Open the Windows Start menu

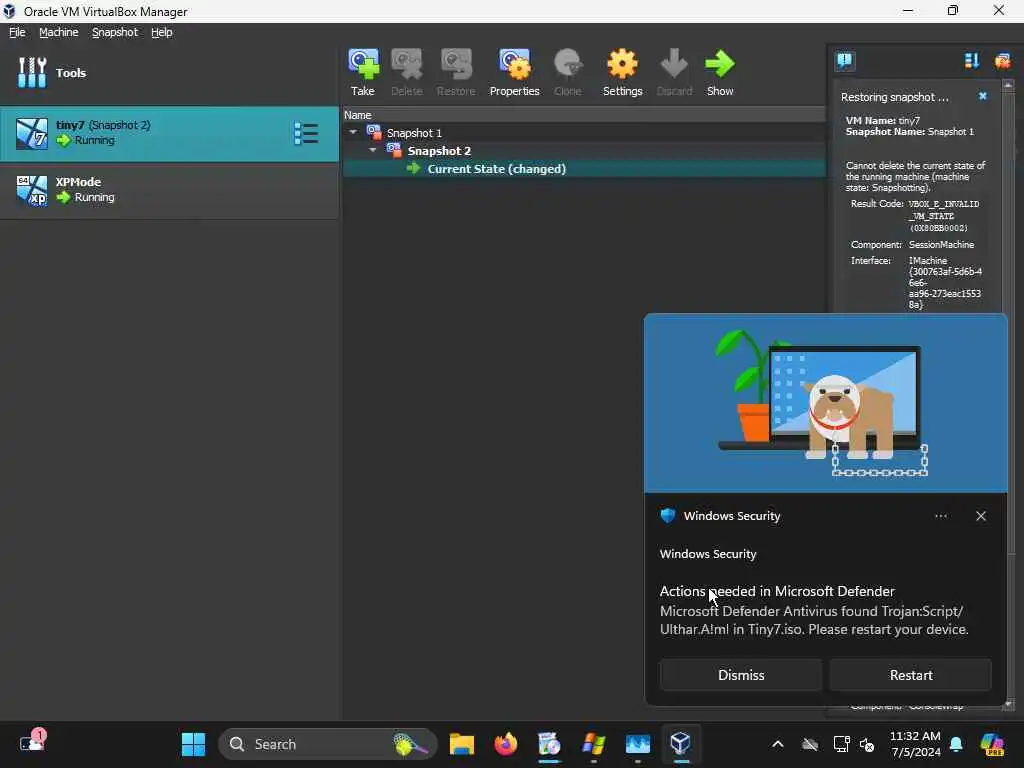click(x=193, y=744)
